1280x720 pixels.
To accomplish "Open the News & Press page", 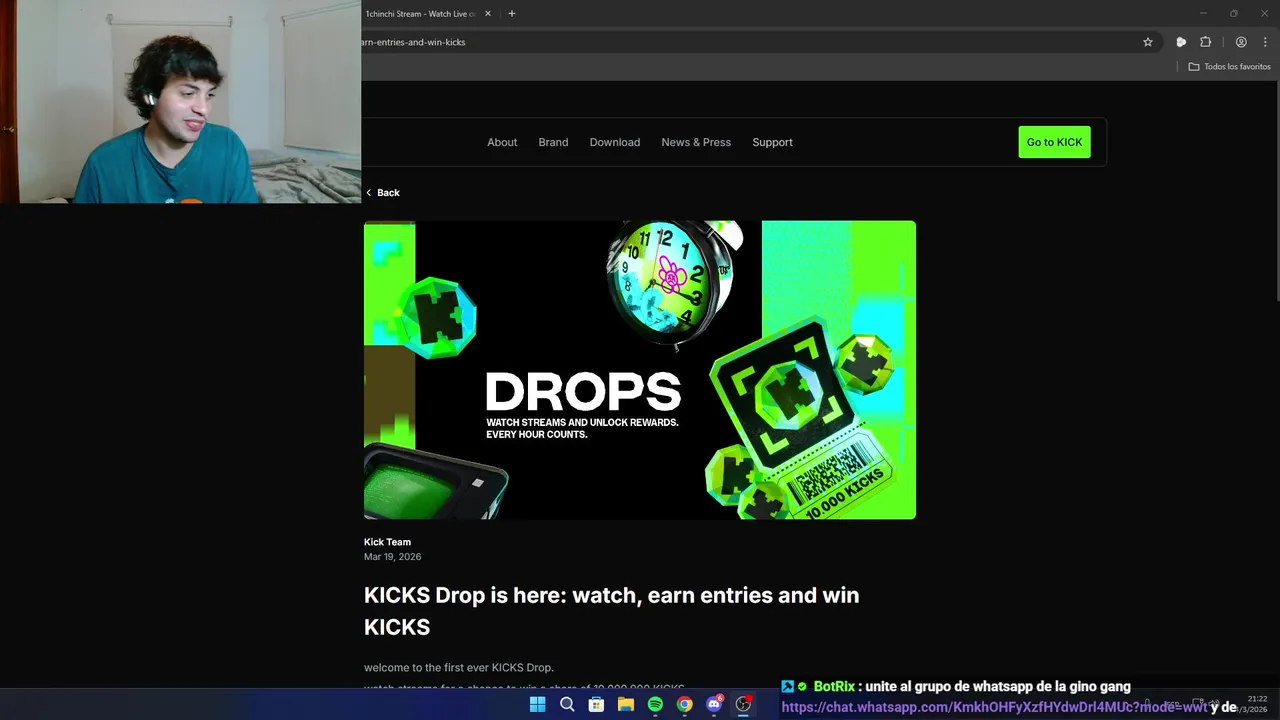I will coord(696,142).
